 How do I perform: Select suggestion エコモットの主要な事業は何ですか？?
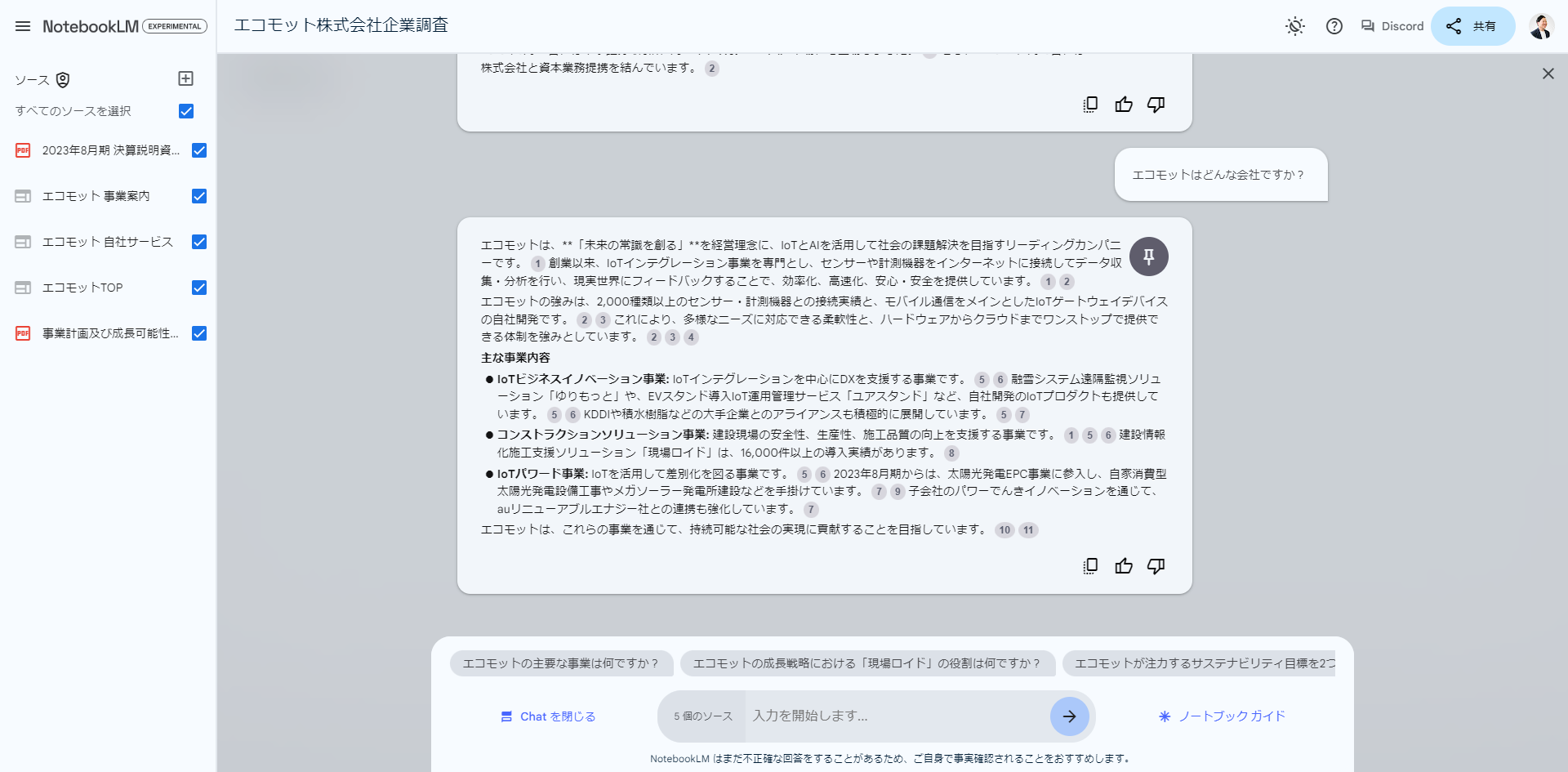tap(561, 663)
